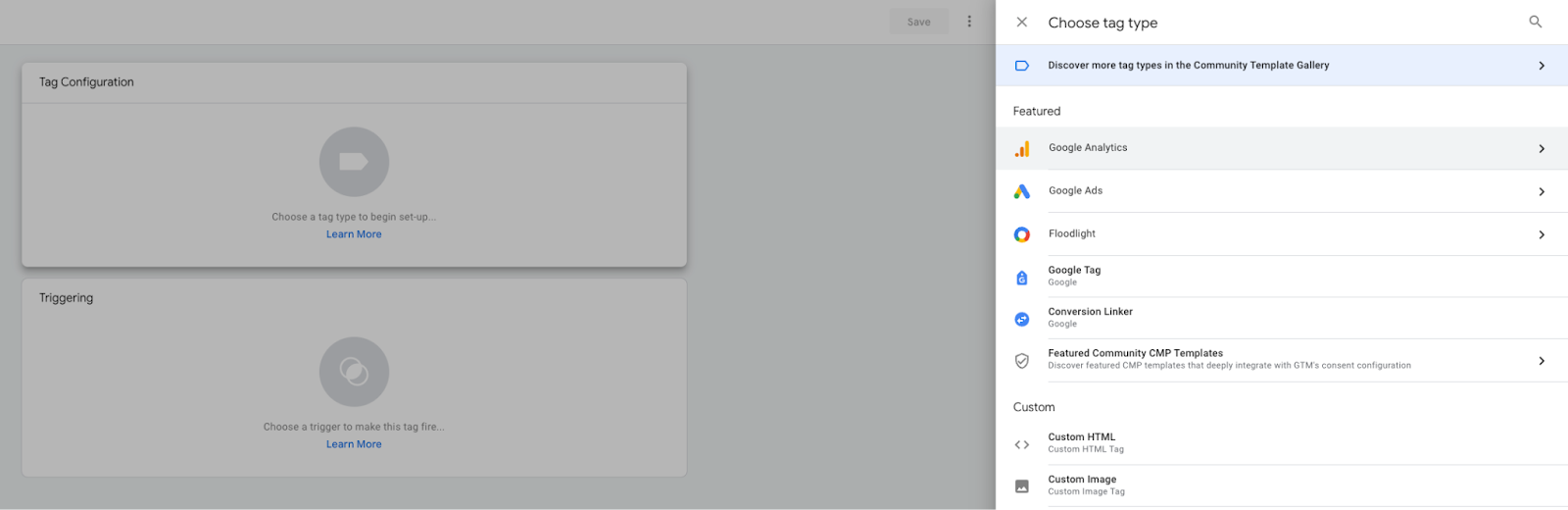Open Learn More link under Triggering
Screen dimensions: 1568x510
point(354,444)
